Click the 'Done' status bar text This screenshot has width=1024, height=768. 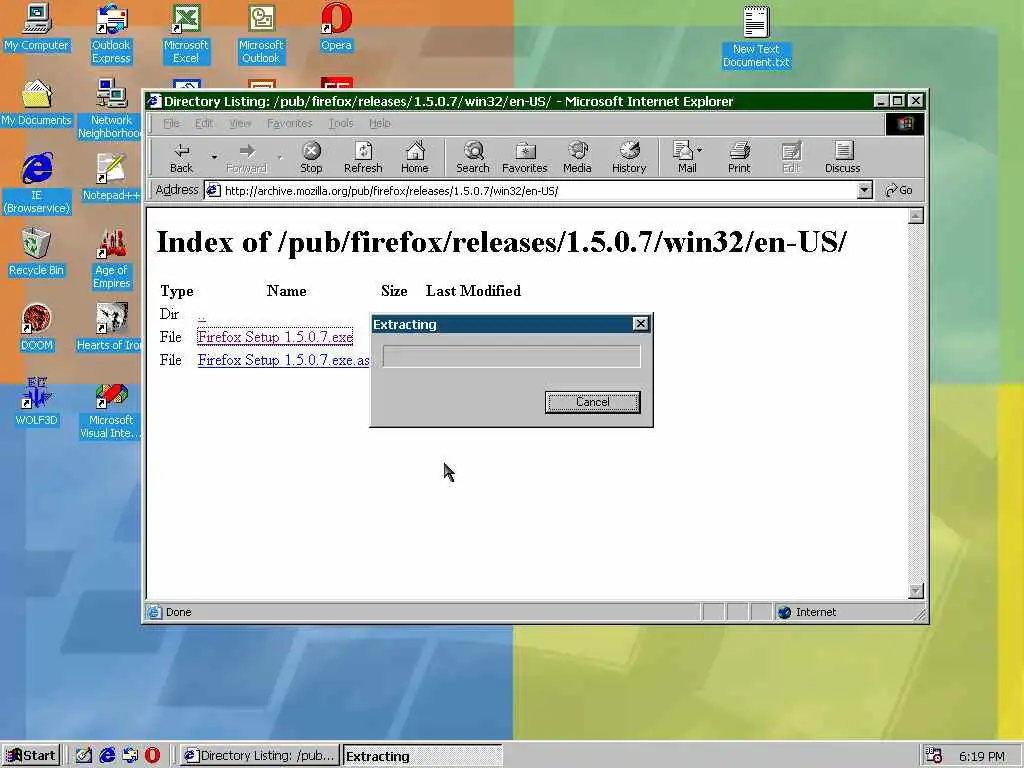coord(178,612)
